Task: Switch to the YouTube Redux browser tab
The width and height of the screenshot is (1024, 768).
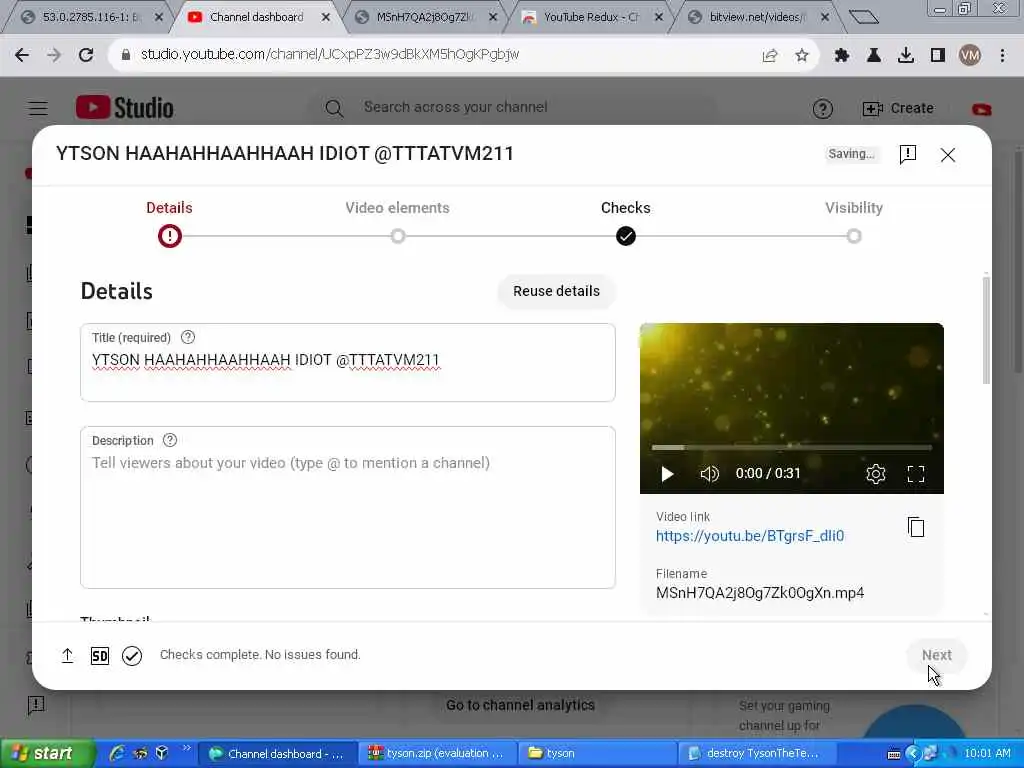Action: (x=592, y=18)
